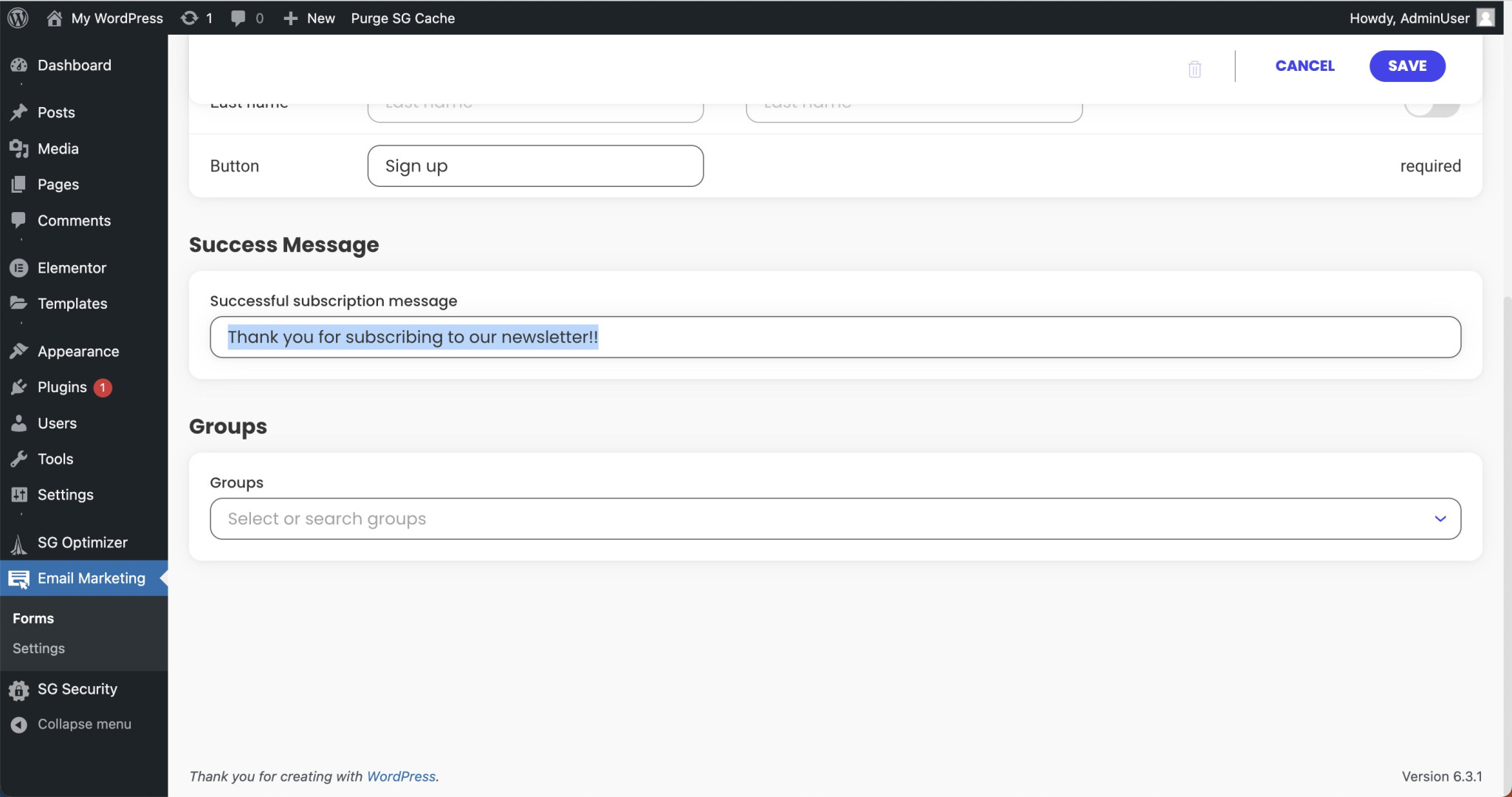Click the Templates folder icon
1512x797 pixels.
[19, 303]
